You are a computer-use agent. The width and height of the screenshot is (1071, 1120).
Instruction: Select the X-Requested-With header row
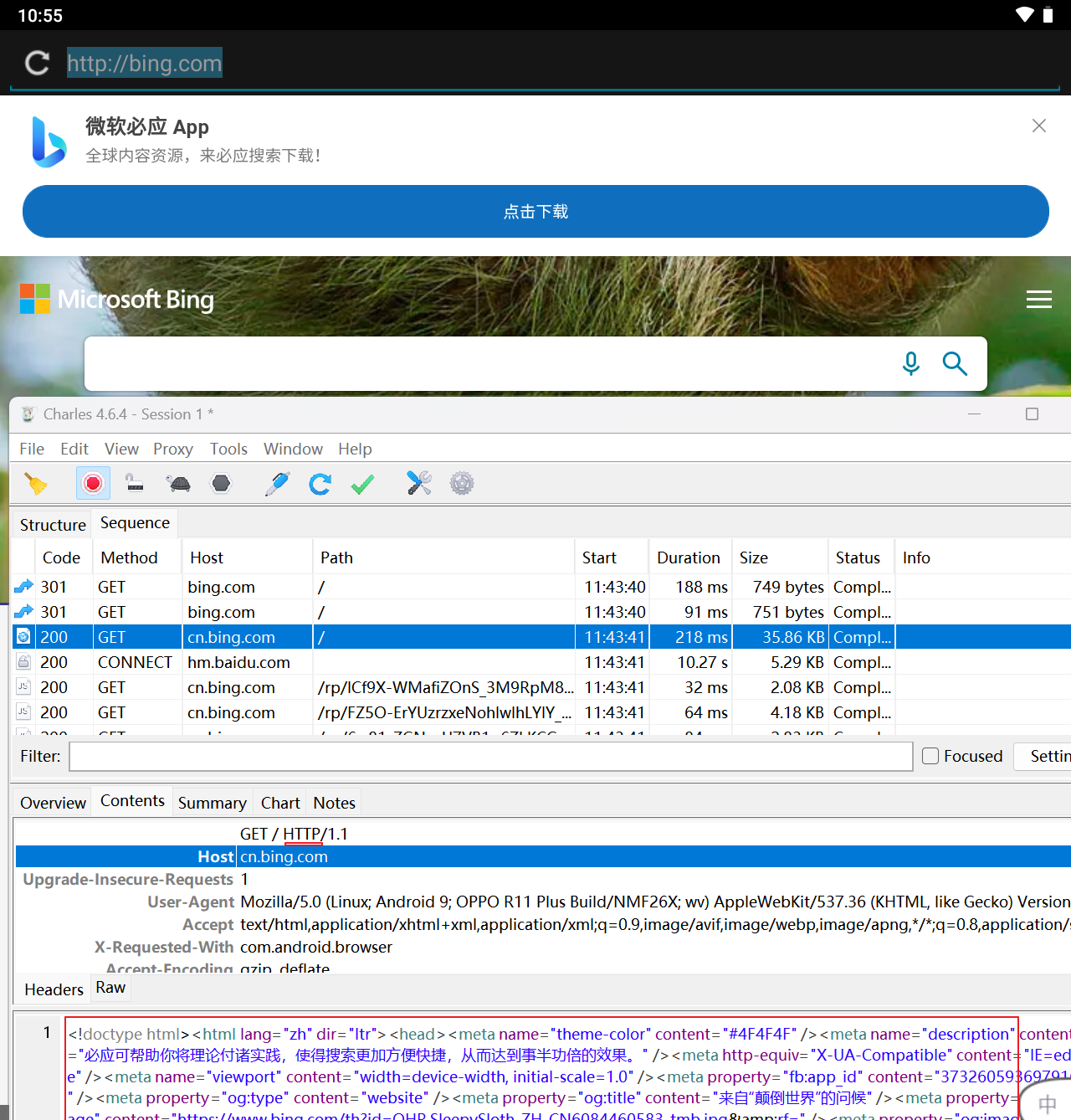click(x=543, y=947)
